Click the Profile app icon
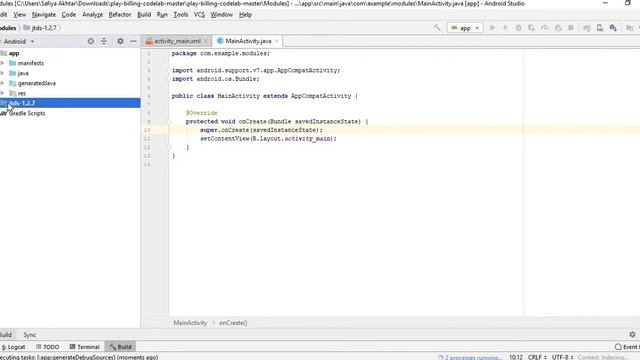640x360 pixels. pos(544,28)
